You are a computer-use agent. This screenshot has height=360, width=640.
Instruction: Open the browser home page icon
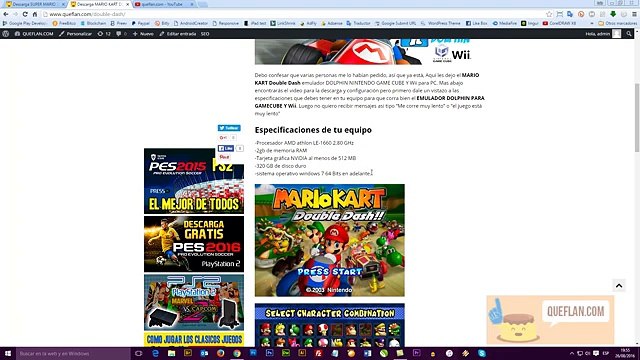pos(35,14)
